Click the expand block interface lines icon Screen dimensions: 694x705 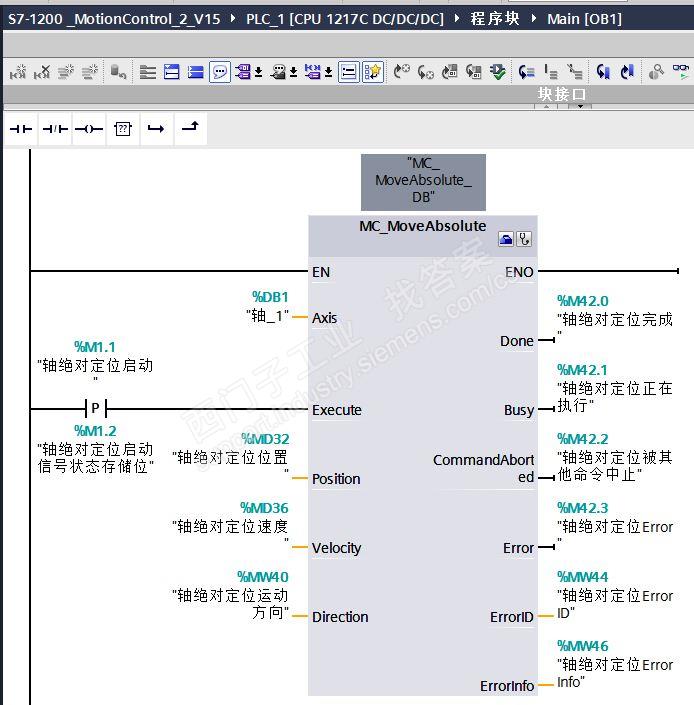point(147,72)
